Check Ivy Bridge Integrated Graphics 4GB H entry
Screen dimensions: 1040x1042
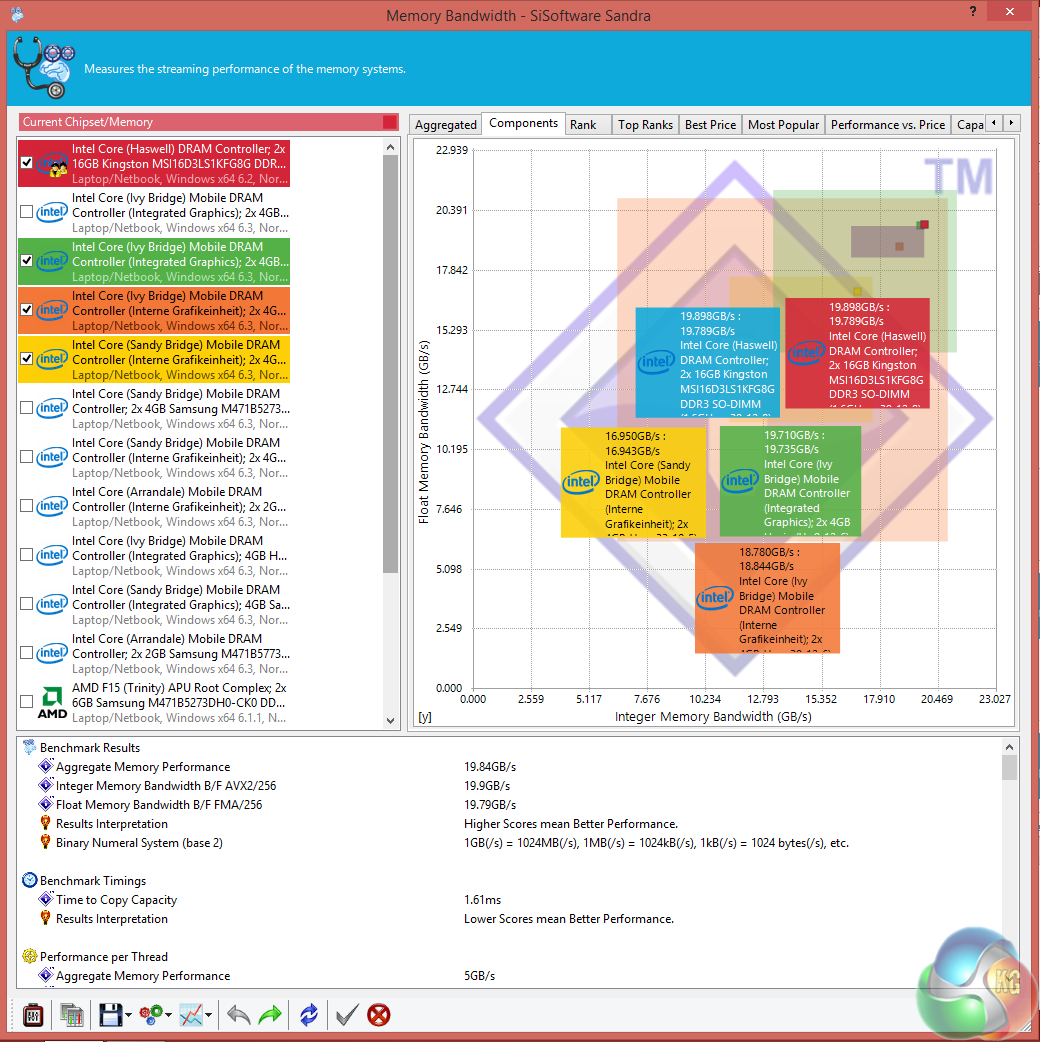27,554
